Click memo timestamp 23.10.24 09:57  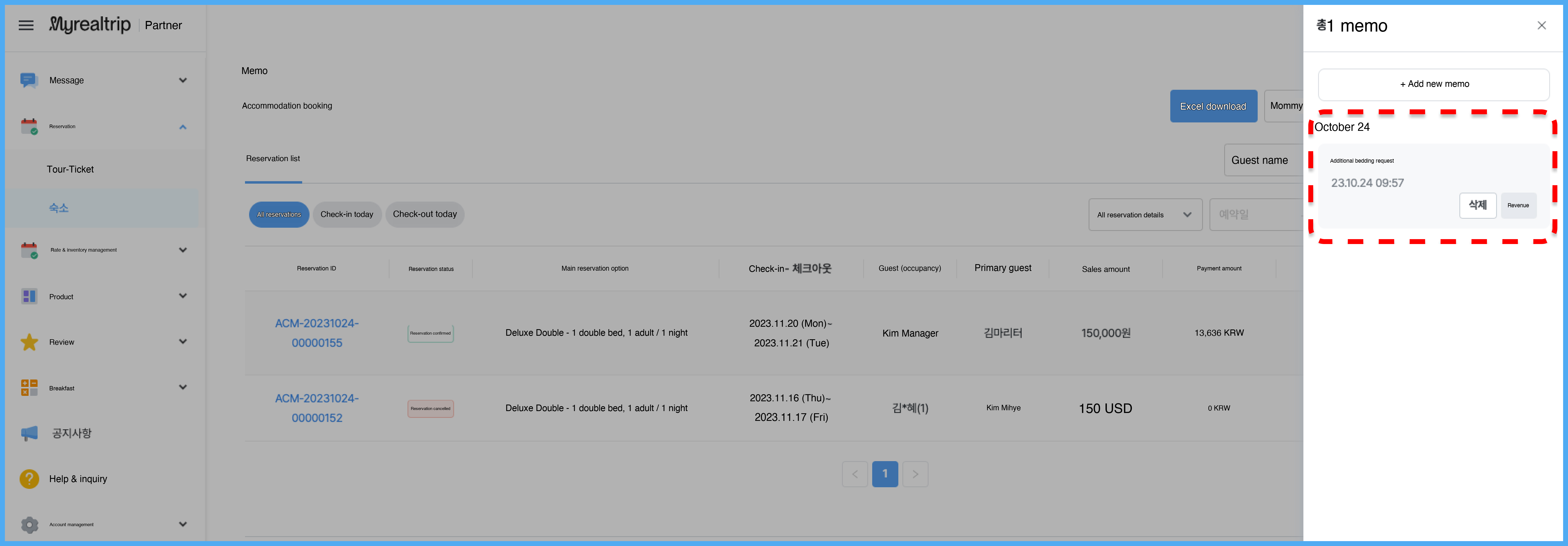(1367, 183)
